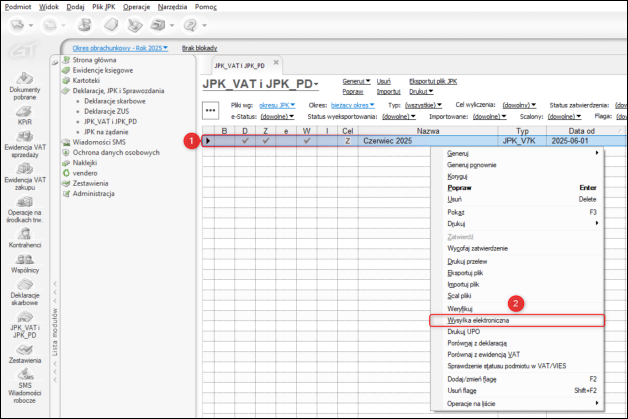Click the Eksportuj plik JPK link

coord(433,81)
